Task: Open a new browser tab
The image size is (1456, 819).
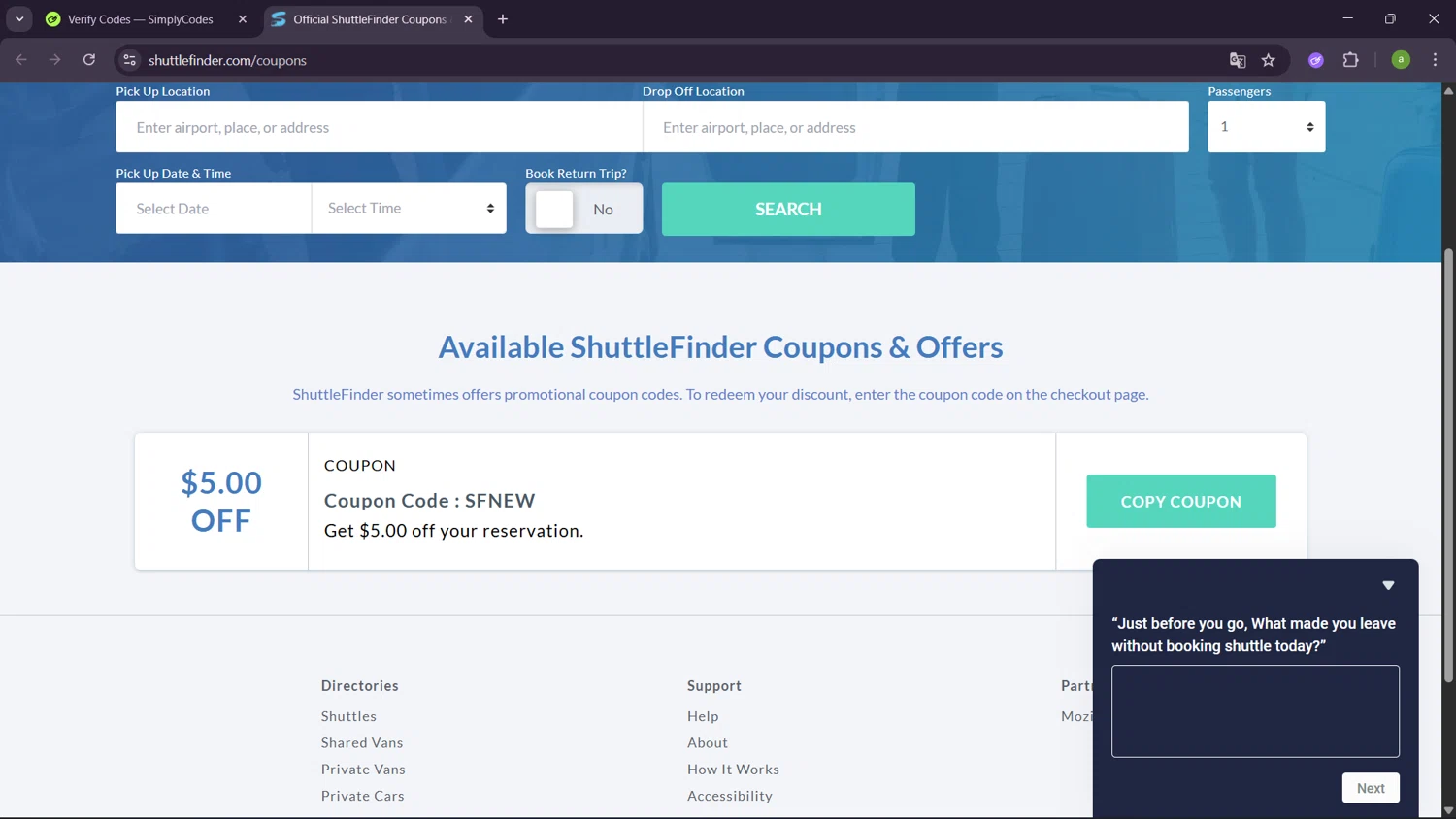Action: point(503,19)
